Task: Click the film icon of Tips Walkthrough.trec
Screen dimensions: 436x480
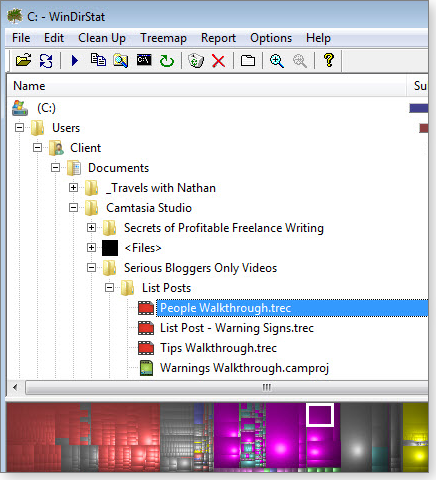Action: (146, 348)
